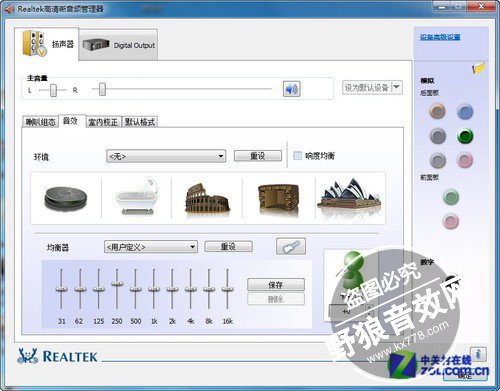This screenshot has height=391, width=500.
Task: Click the 31 Hz equalizer slider
Action: tap(61, 289)
